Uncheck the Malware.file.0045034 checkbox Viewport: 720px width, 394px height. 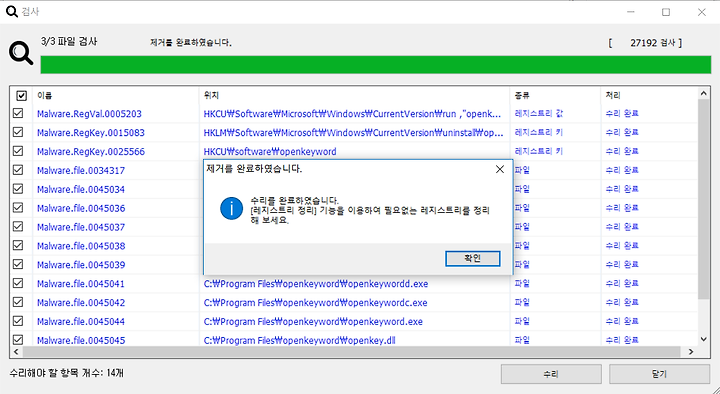pos(18,188)
